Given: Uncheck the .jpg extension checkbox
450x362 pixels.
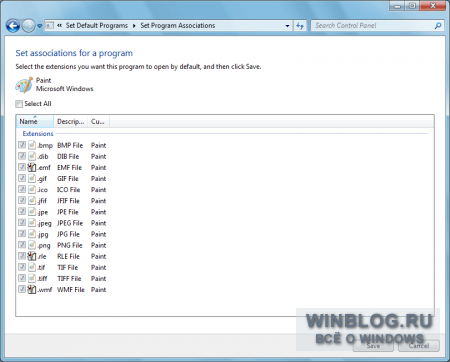Looking at the screenshot, I should (x=22, y=234).
